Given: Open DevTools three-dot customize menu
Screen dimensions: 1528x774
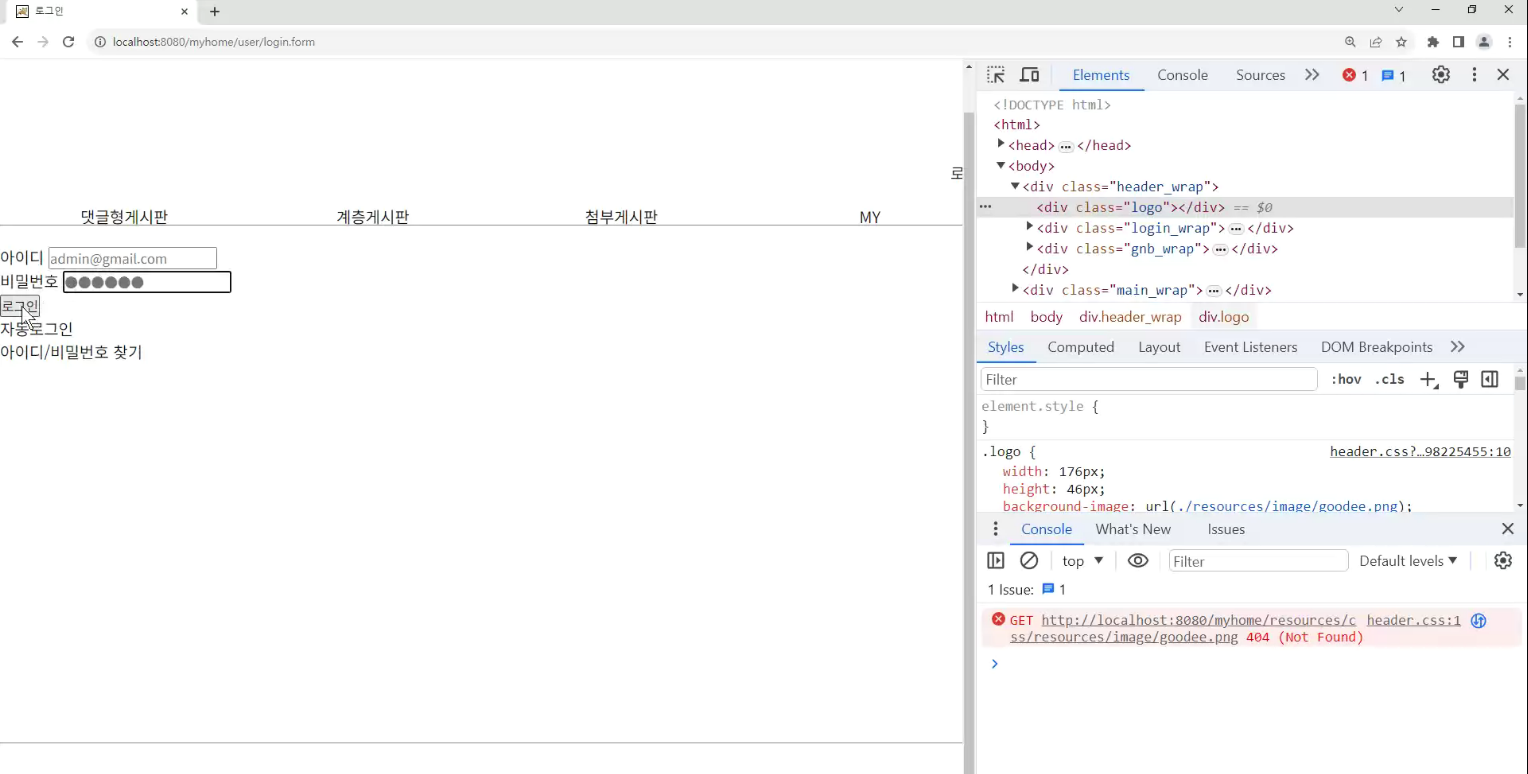Looking at the screenshot, I should pyautogui.click(x=1474, y=75).
